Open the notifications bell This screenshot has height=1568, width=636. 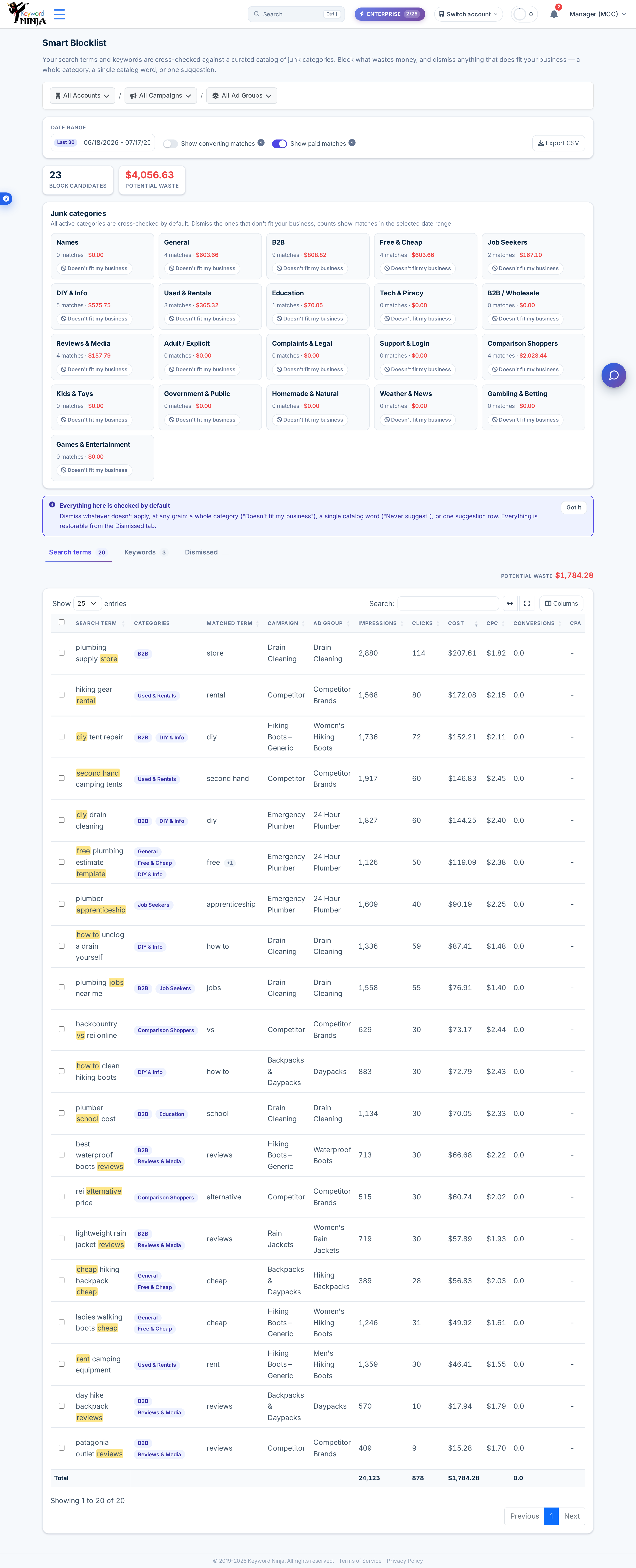click(554, 14)
